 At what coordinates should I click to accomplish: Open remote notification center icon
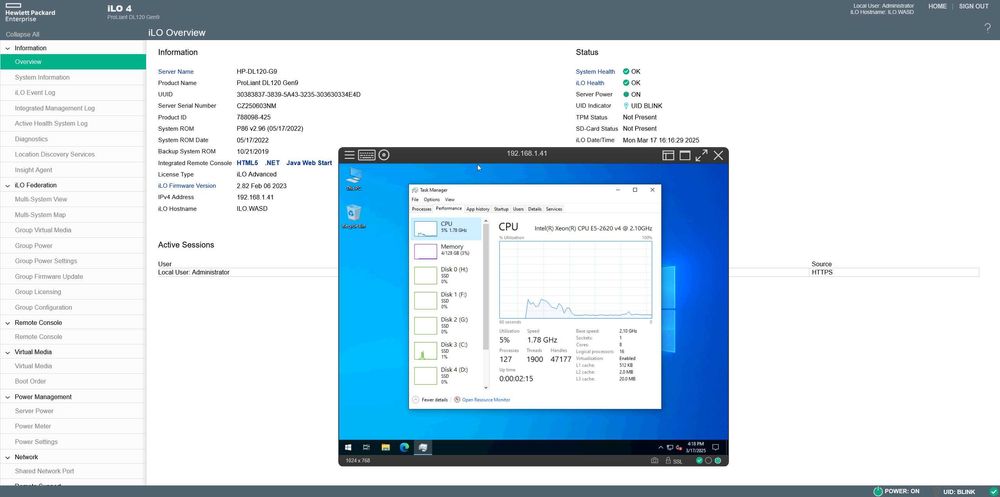click(x=716, y=447)
